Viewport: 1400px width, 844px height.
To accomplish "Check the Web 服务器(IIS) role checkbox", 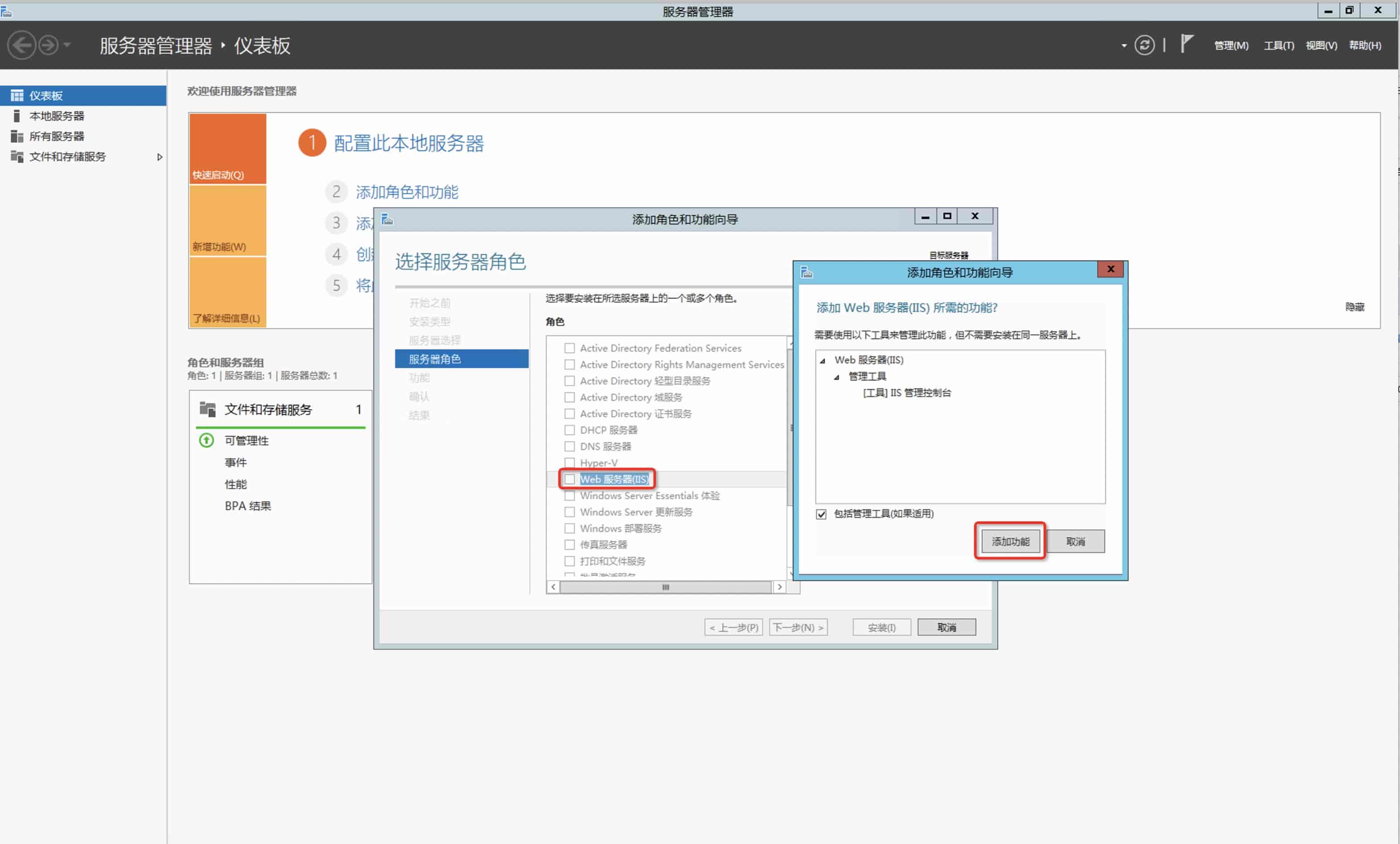I will pyautogui.click(x=569, y=479).
